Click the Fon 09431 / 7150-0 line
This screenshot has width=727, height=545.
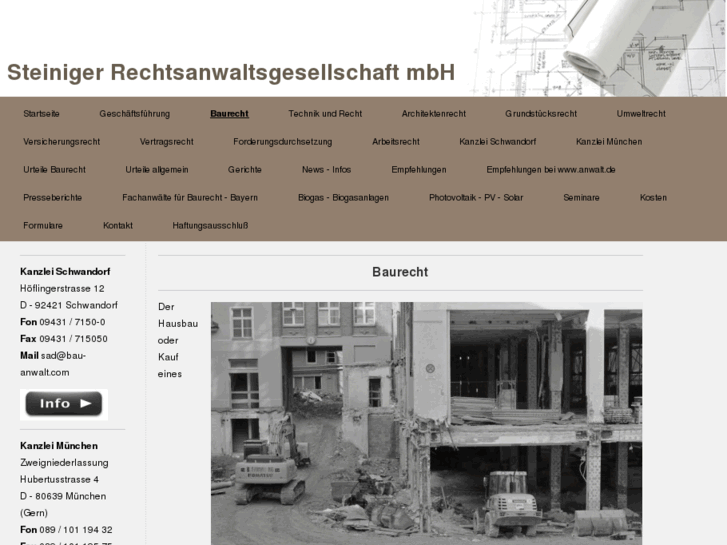click(63, 322)
